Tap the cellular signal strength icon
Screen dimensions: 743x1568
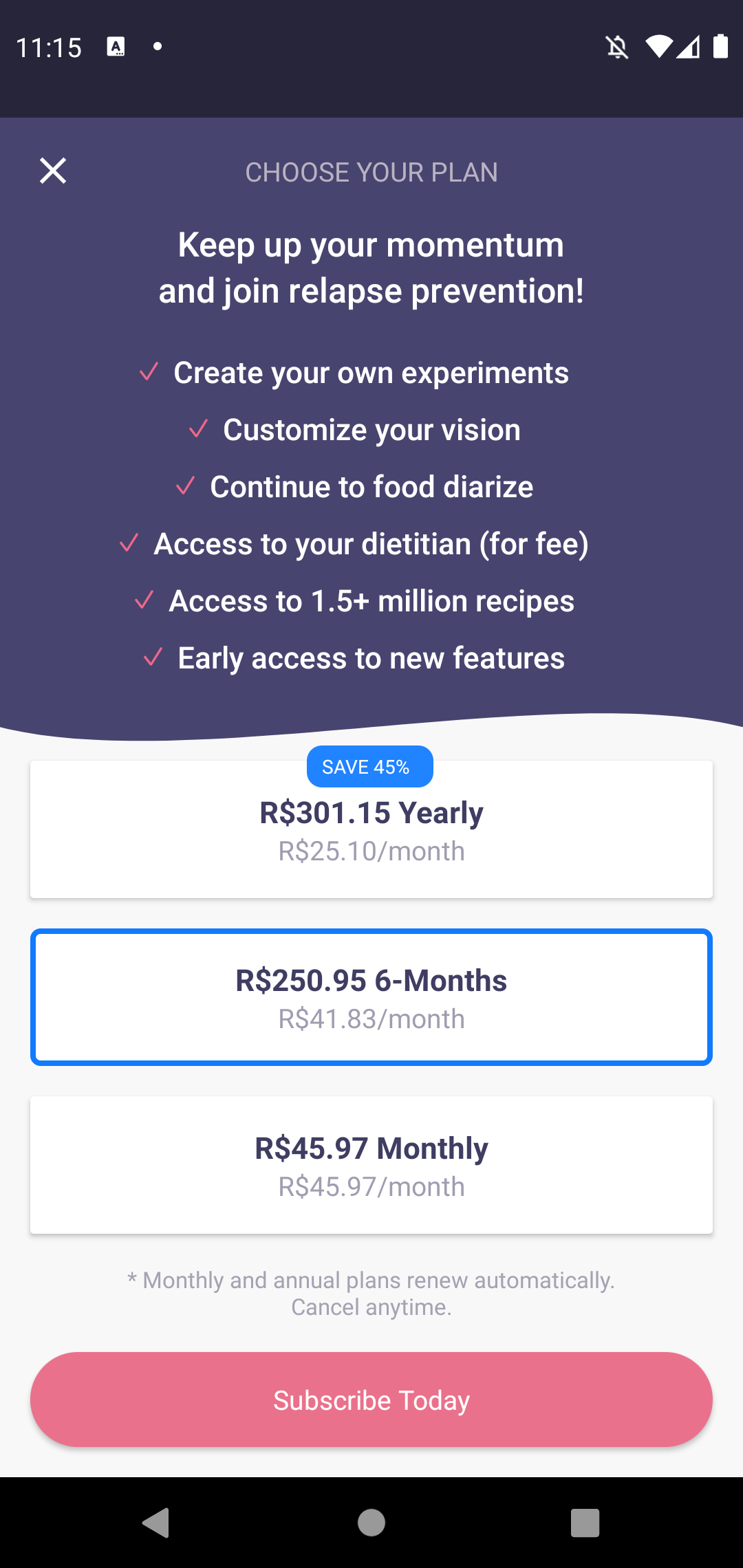pyautogui.click(x=689, y=47)
